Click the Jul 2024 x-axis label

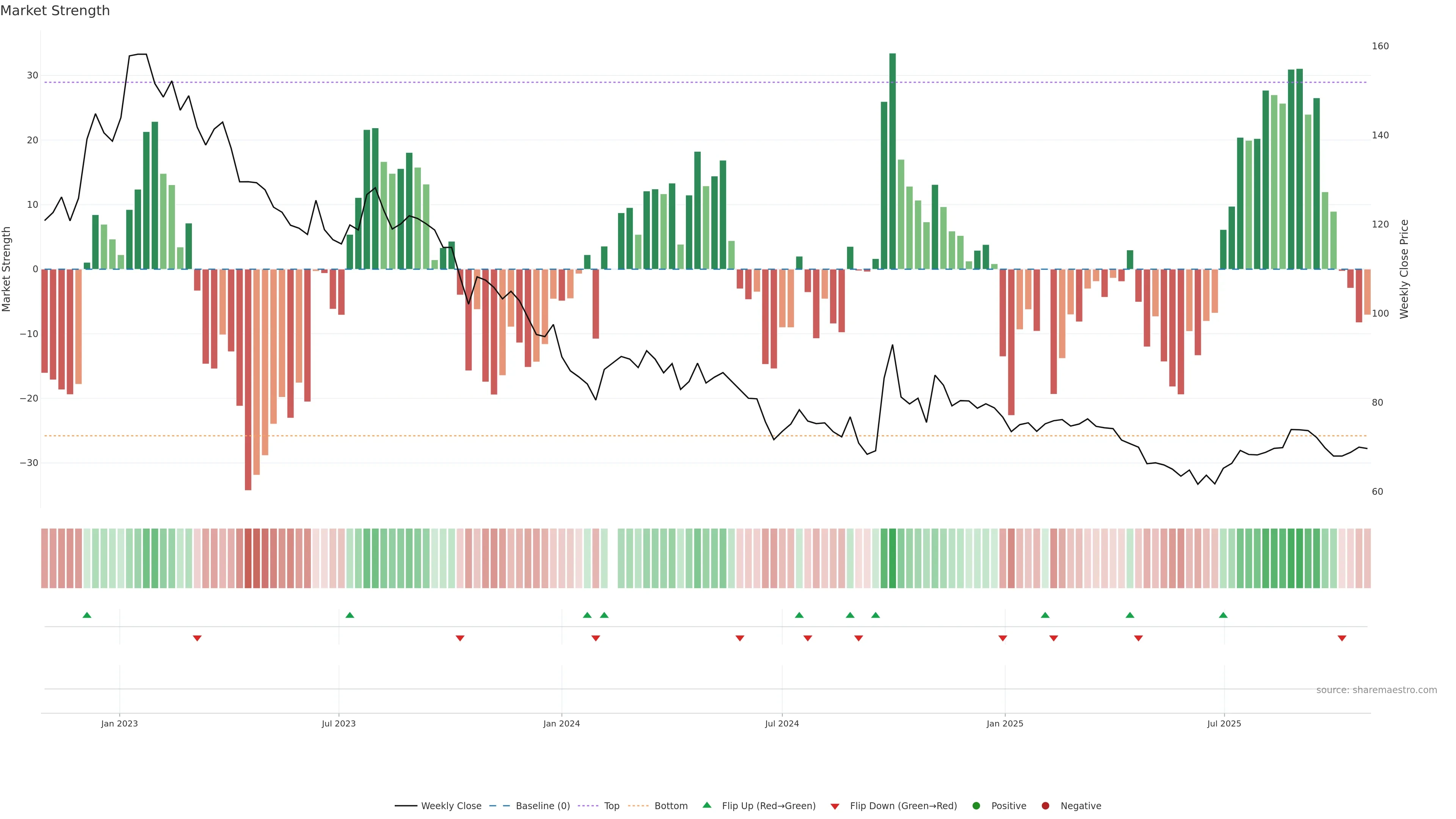tap(782, 723)
